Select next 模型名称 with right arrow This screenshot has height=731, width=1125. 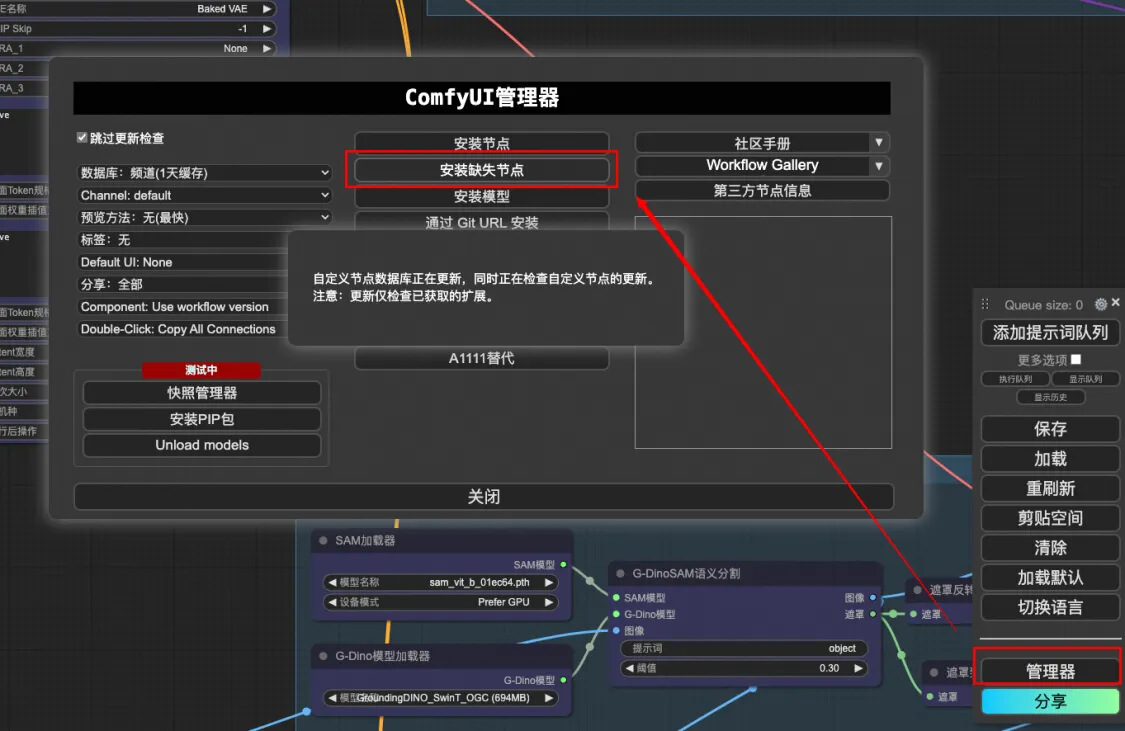pyautogui.click(x=549, y=583)
